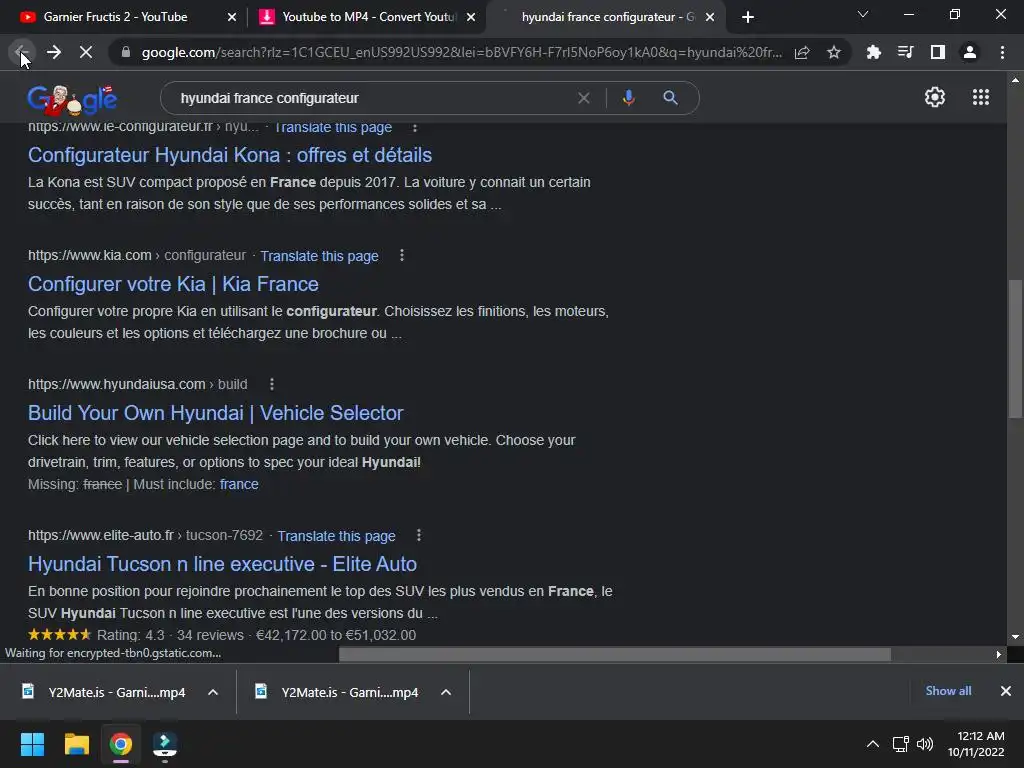Toggle Chrome side panel icon
1024x768 pixels.
click(x=937, y=52)
